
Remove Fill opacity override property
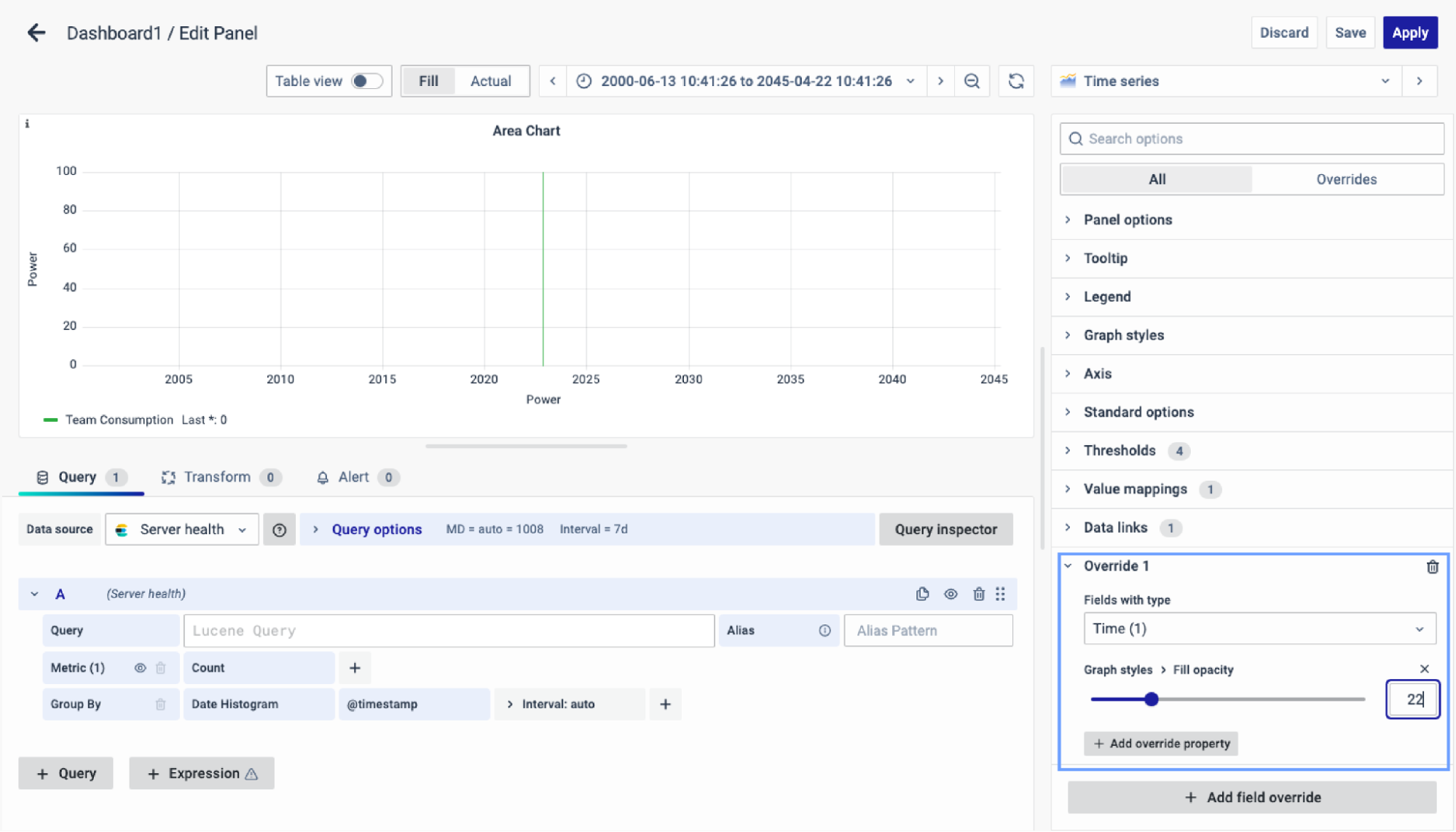coord(1424,669)
